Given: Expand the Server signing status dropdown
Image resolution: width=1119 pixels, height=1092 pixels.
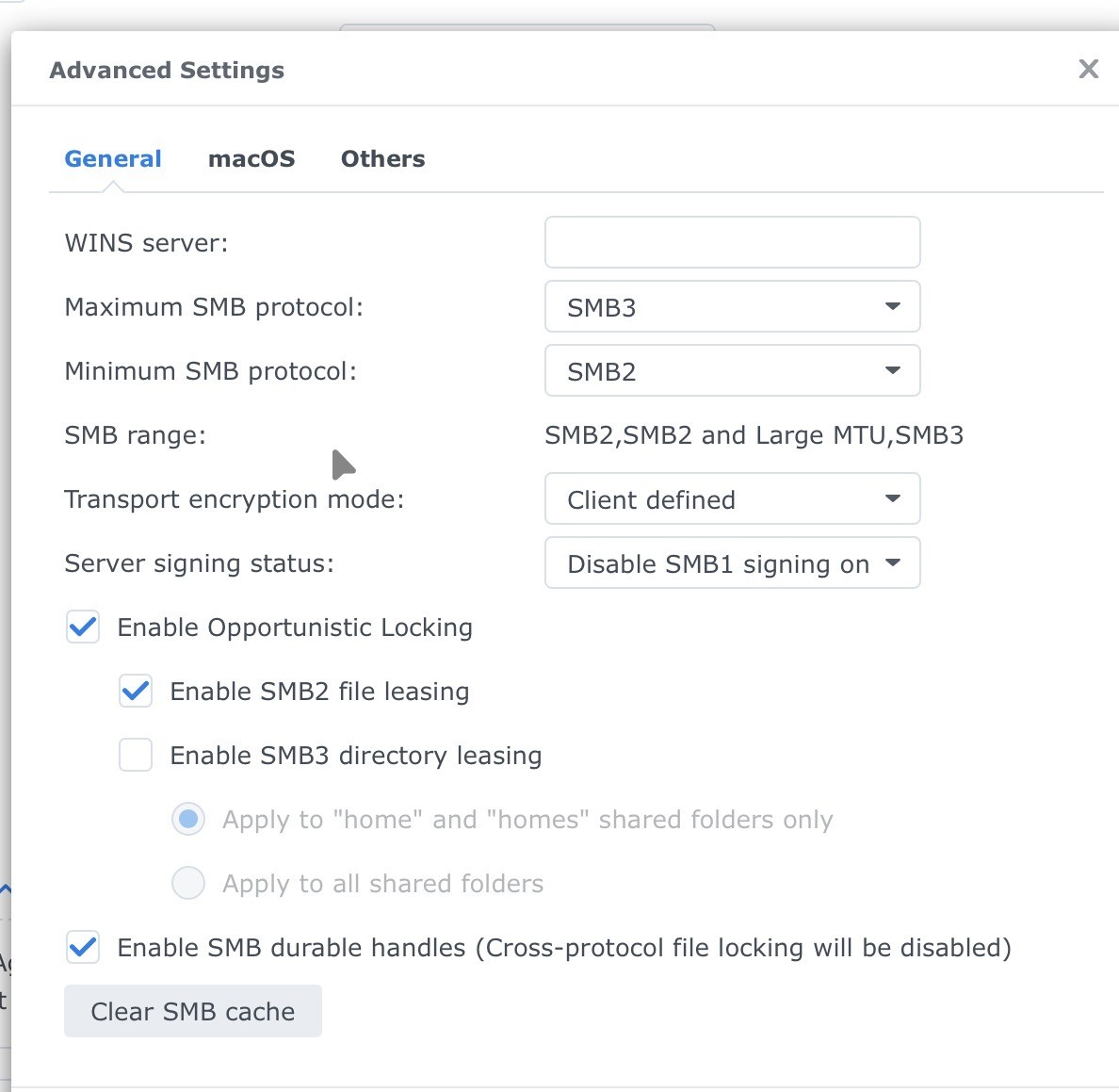Looking at the screenshot, I should pos(731,563).
